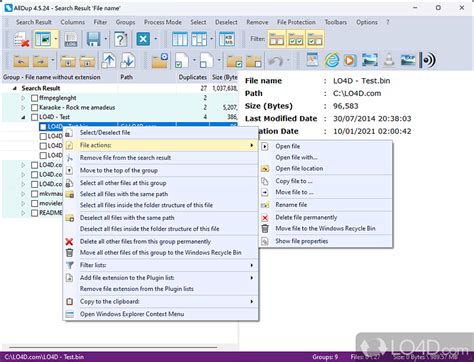Click the blue X close toolbar icon
This screenshot has height=362, width=474.
[x=143, y=39]
